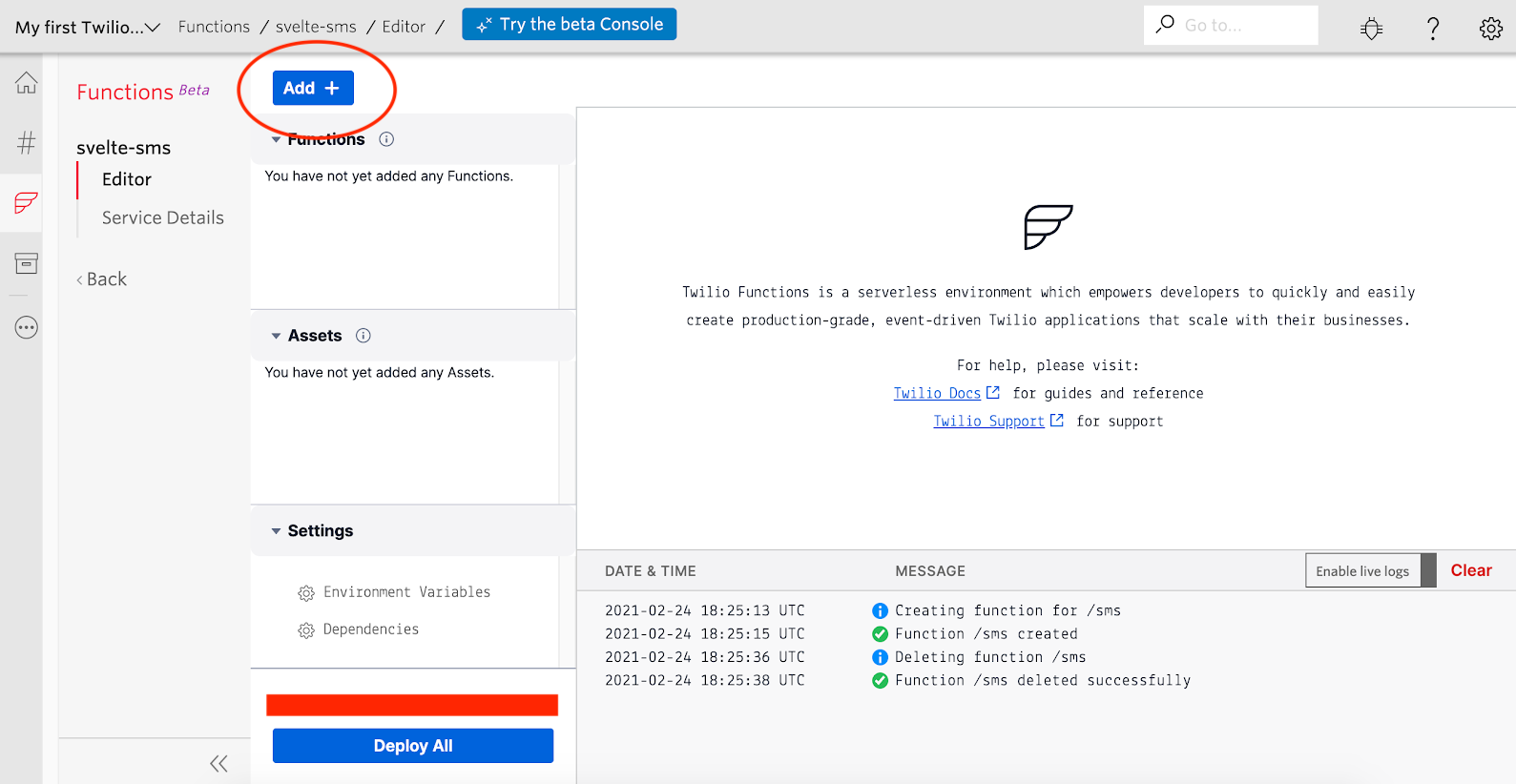Collapse the Assets section triangle
Image resolution: width=1516 pixels, height=784 pixels.
pyautogui.click(x=276, y=336)
